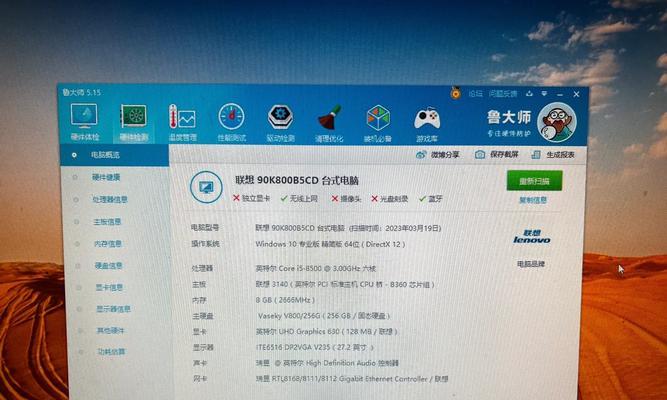Open the 游戏库 game controller icon

(427, 124)
